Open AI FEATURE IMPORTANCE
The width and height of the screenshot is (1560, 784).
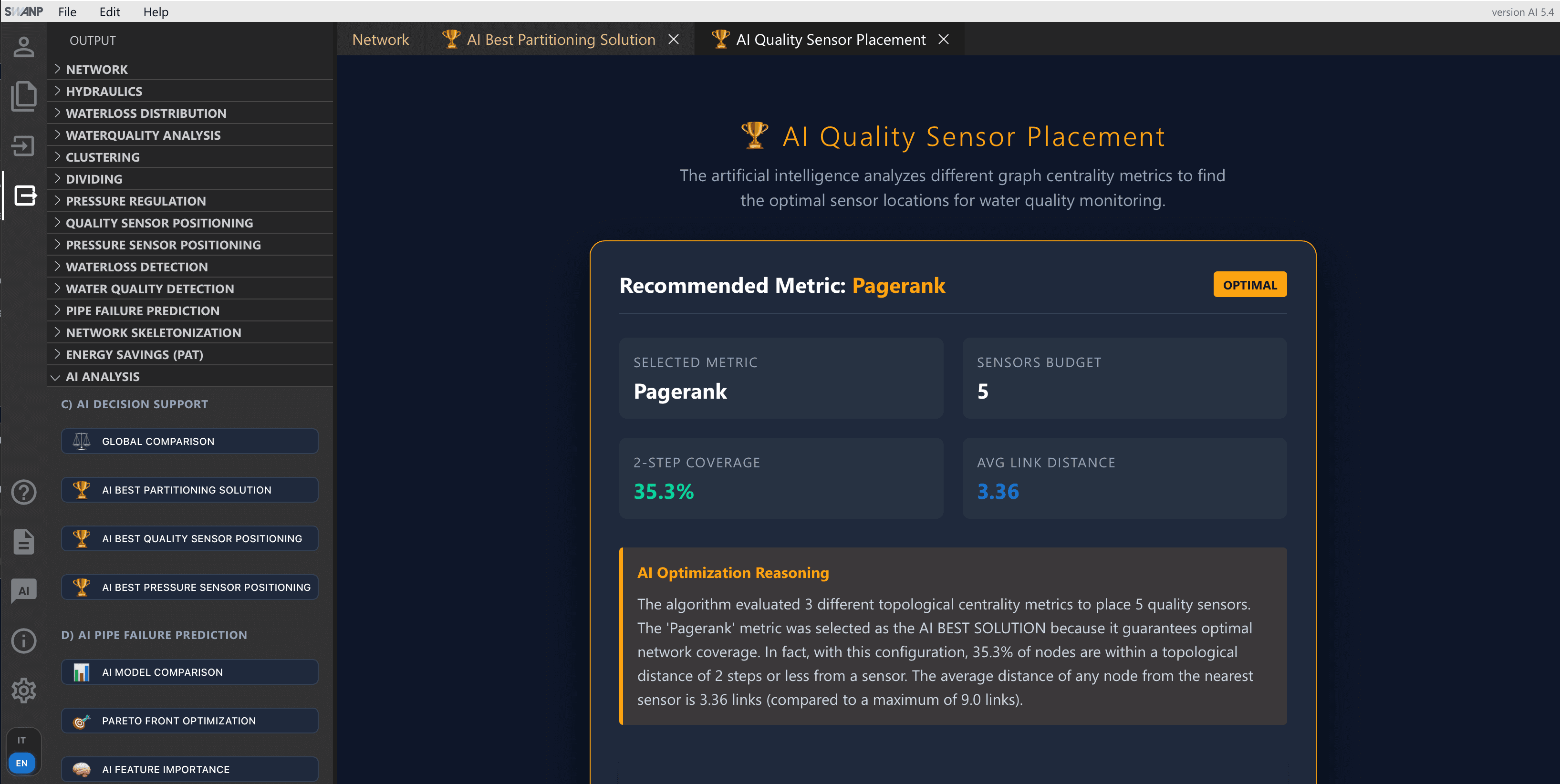(x=189, y=770)
